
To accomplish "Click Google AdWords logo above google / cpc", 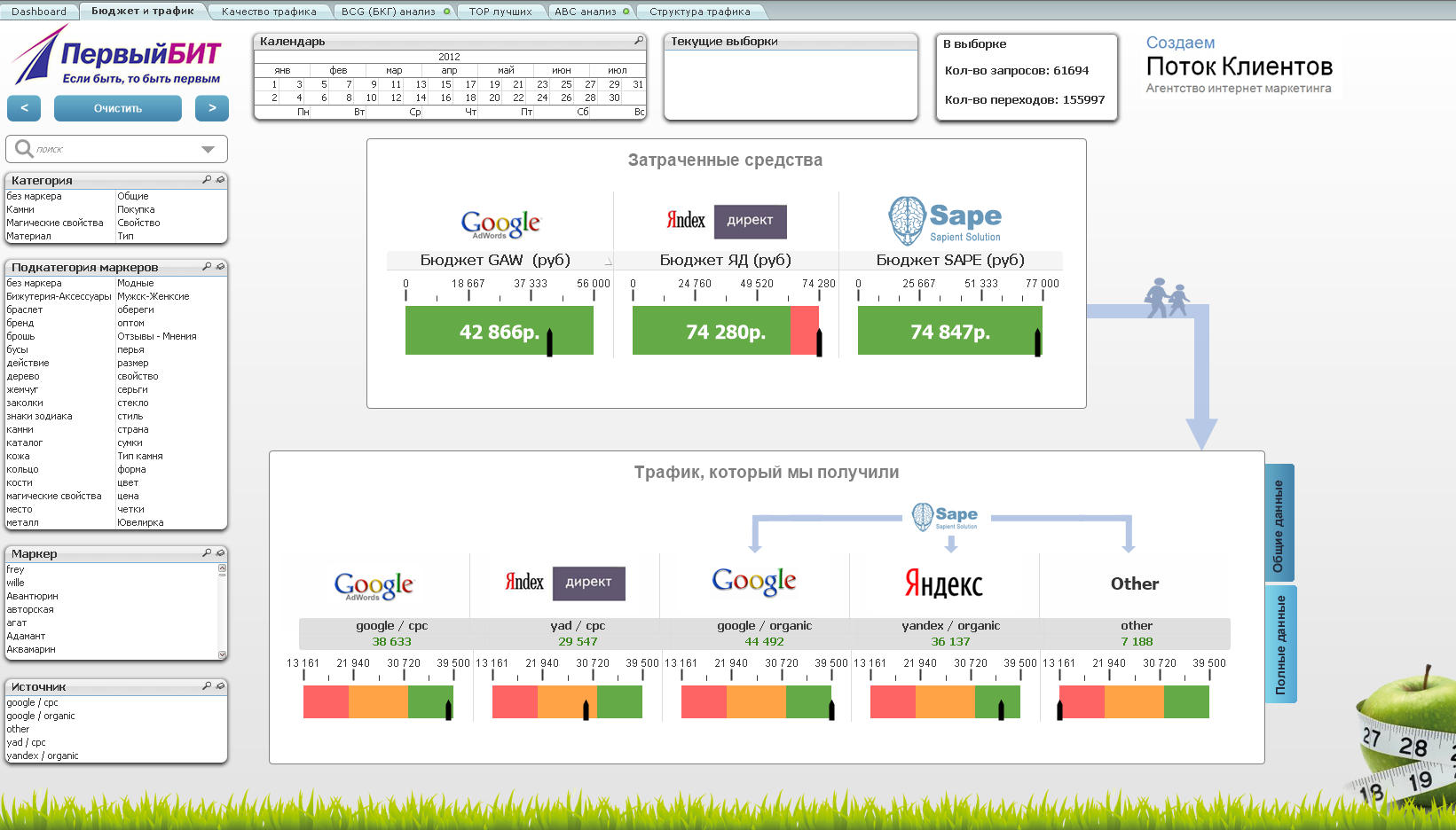I will pos(374,586).
